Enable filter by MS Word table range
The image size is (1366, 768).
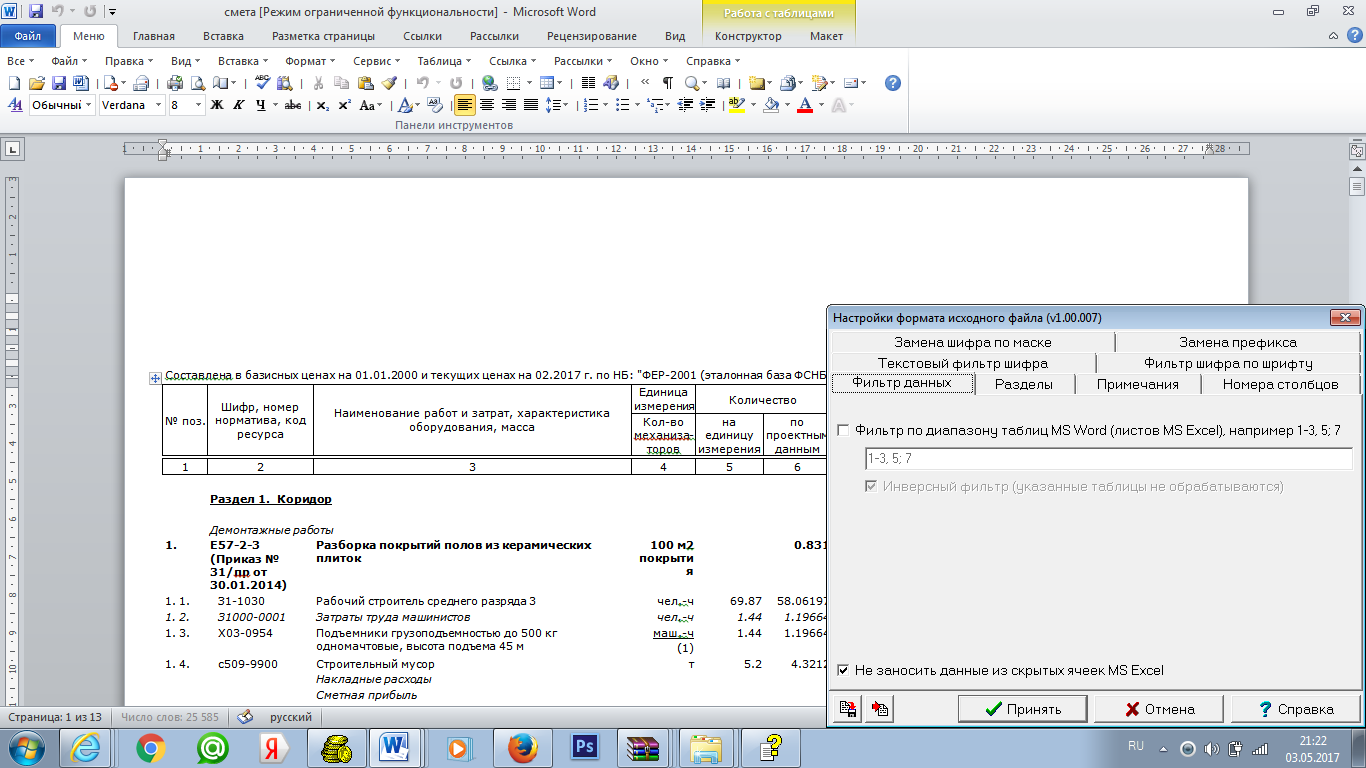(x=844, y=430)
